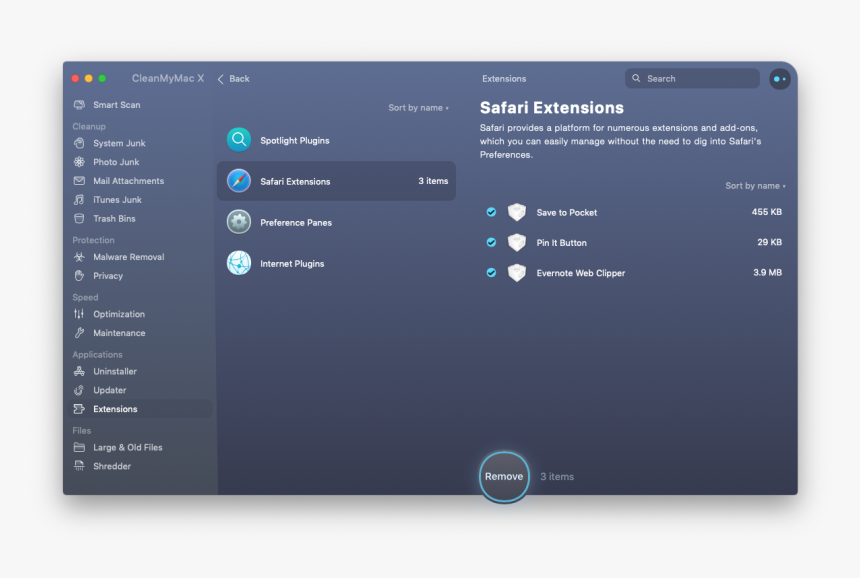
Task: Go to Privacy section
Action: [x=108, y=275]
